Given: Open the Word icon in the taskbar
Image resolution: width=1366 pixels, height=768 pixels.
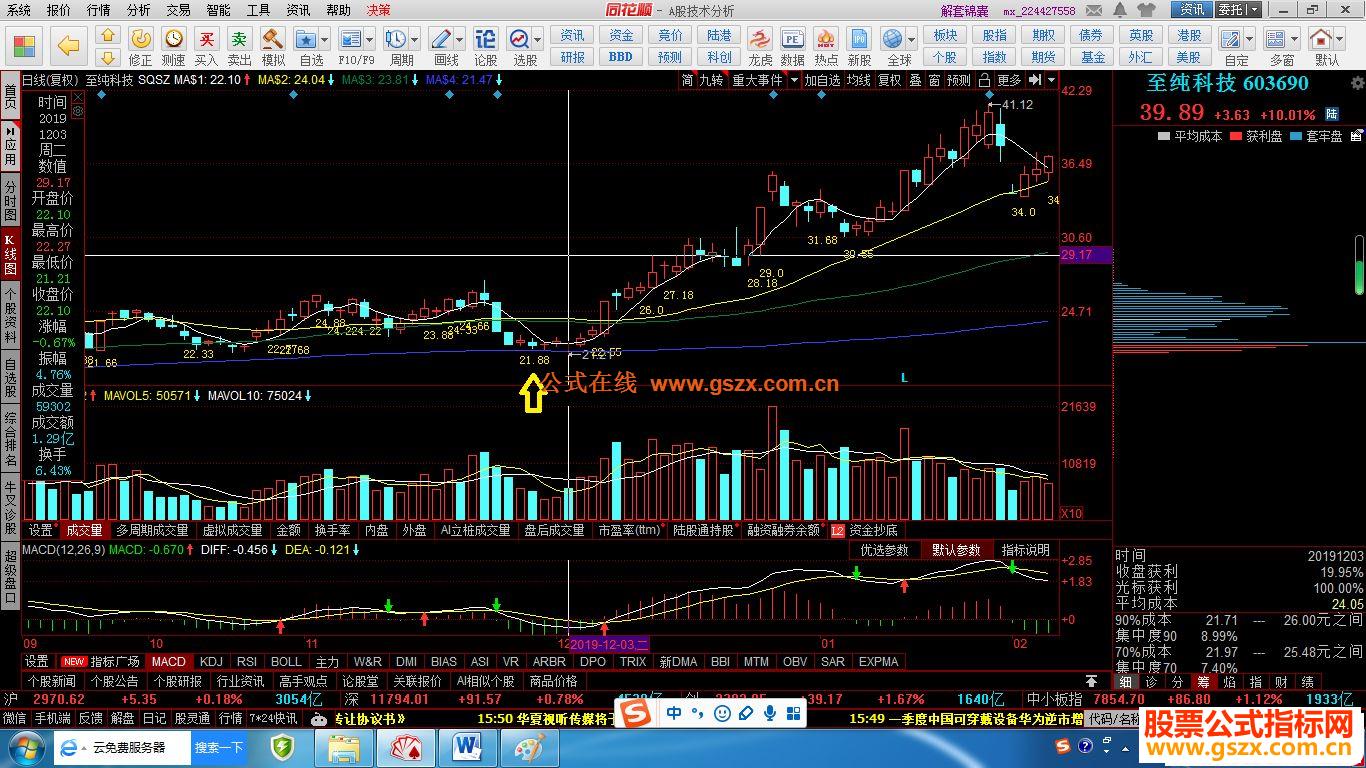Looking at the screenshot, I should (x=467, y=747).
